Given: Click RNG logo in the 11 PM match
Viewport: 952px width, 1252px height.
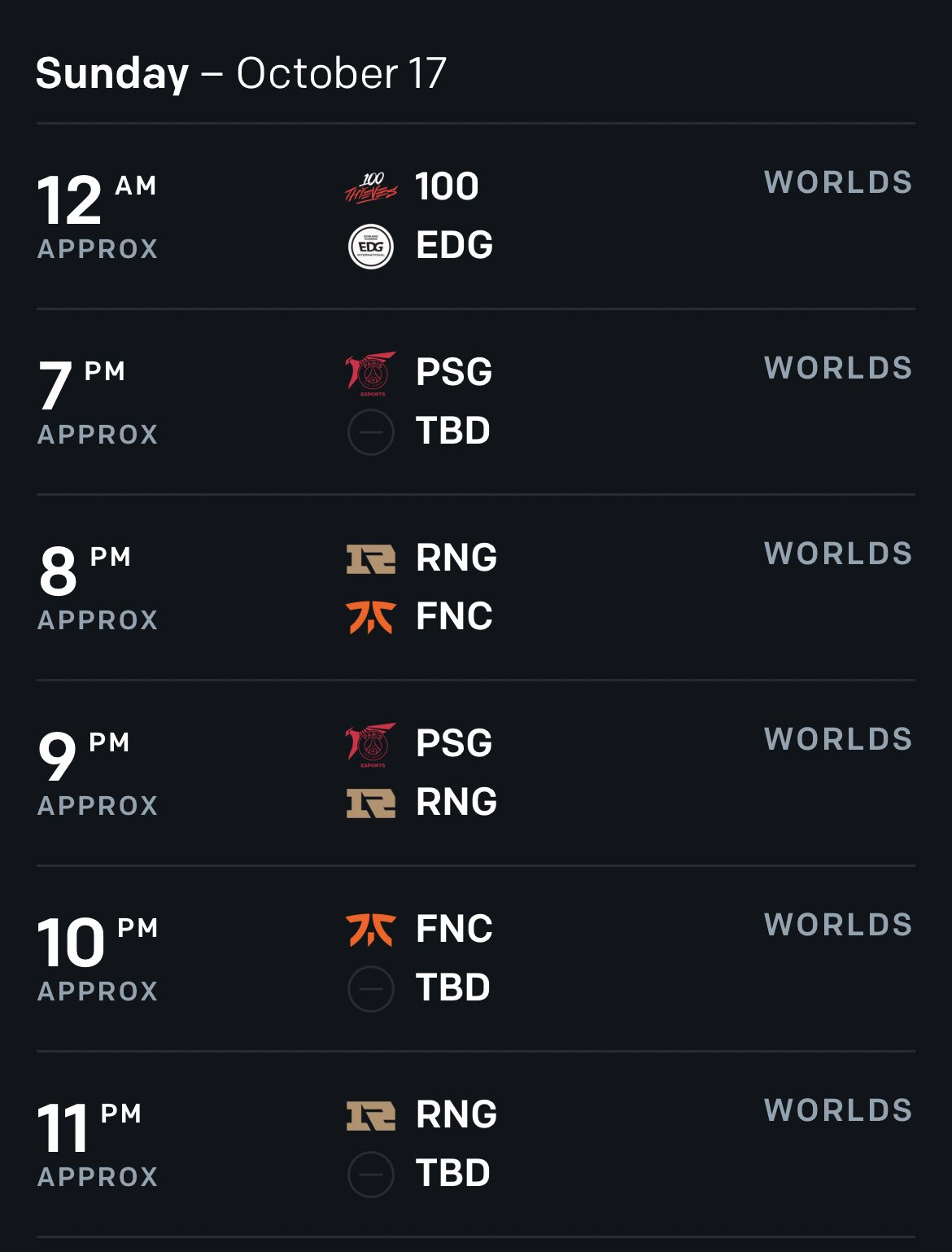Looking at the screenshot, I should point(371,1115).
